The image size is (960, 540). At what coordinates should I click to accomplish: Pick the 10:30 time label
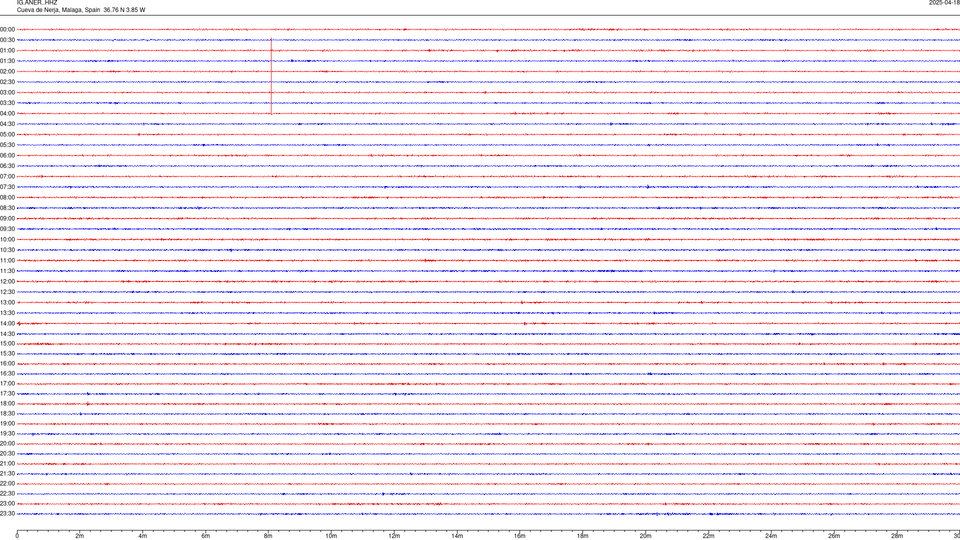click(x=7, y=250)
